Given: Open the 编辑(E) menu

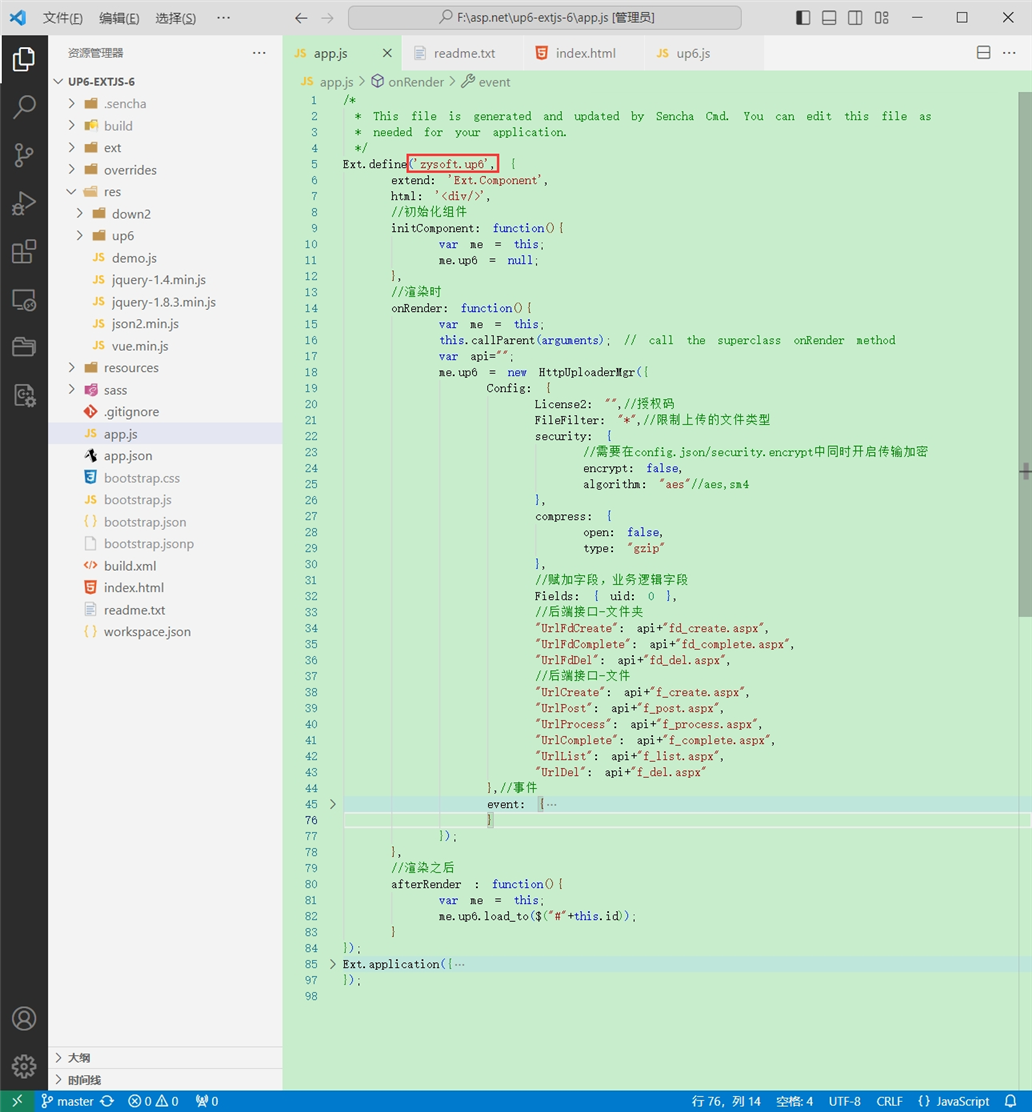Looking at the screenshot, I should (x=119, y=18).
